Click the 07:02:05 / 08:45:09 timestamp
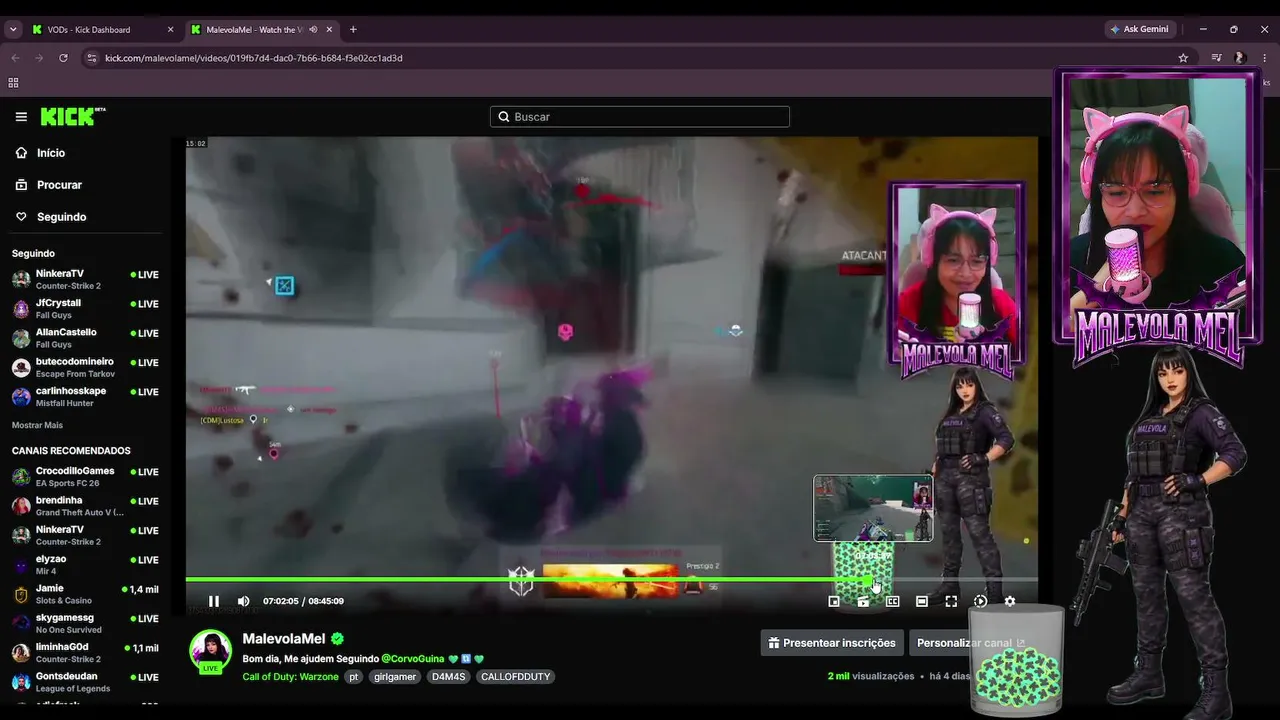 click(303, 601)
